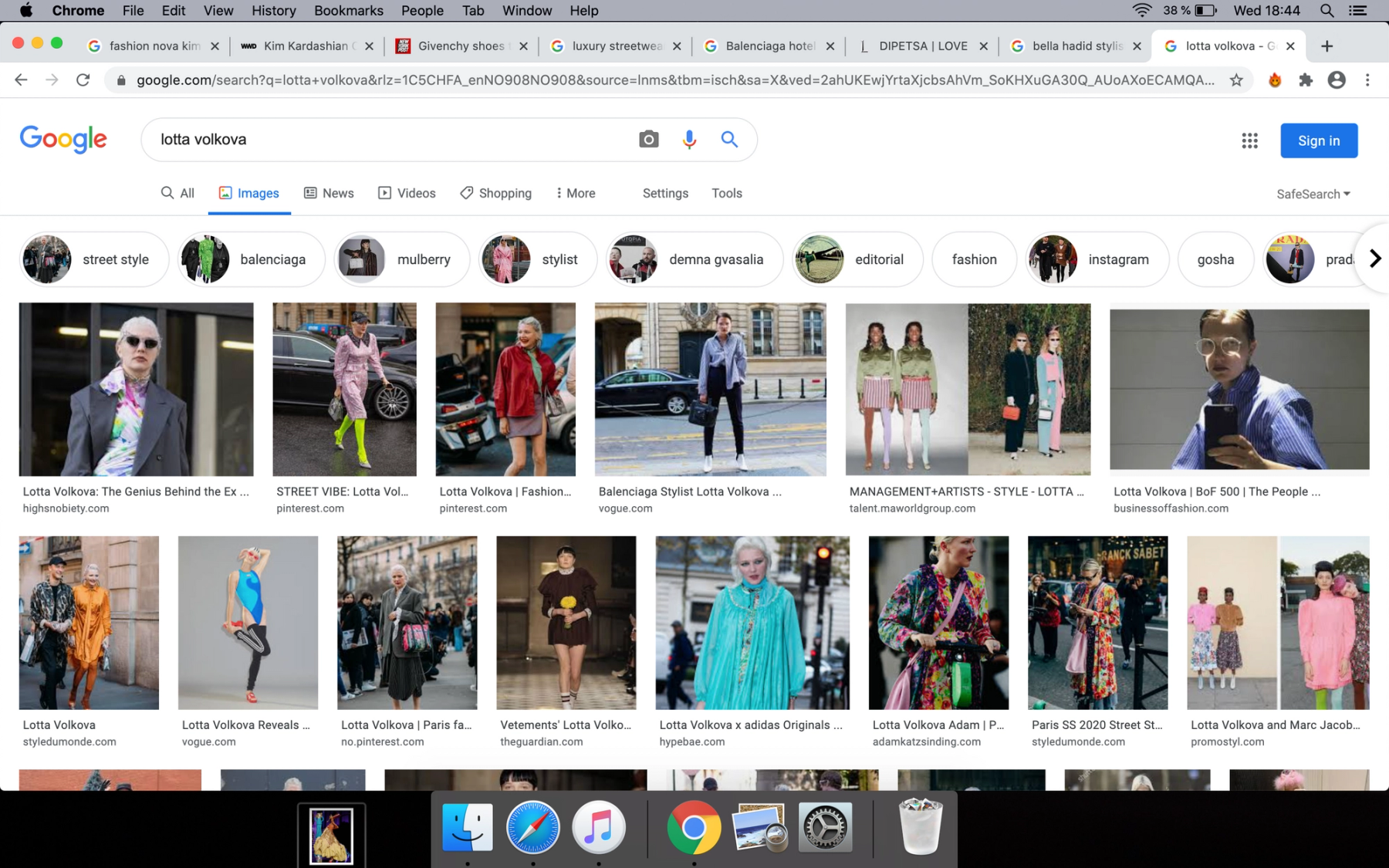
Task: Open System Preferences from the Dock
Action: tap(825, 827)
